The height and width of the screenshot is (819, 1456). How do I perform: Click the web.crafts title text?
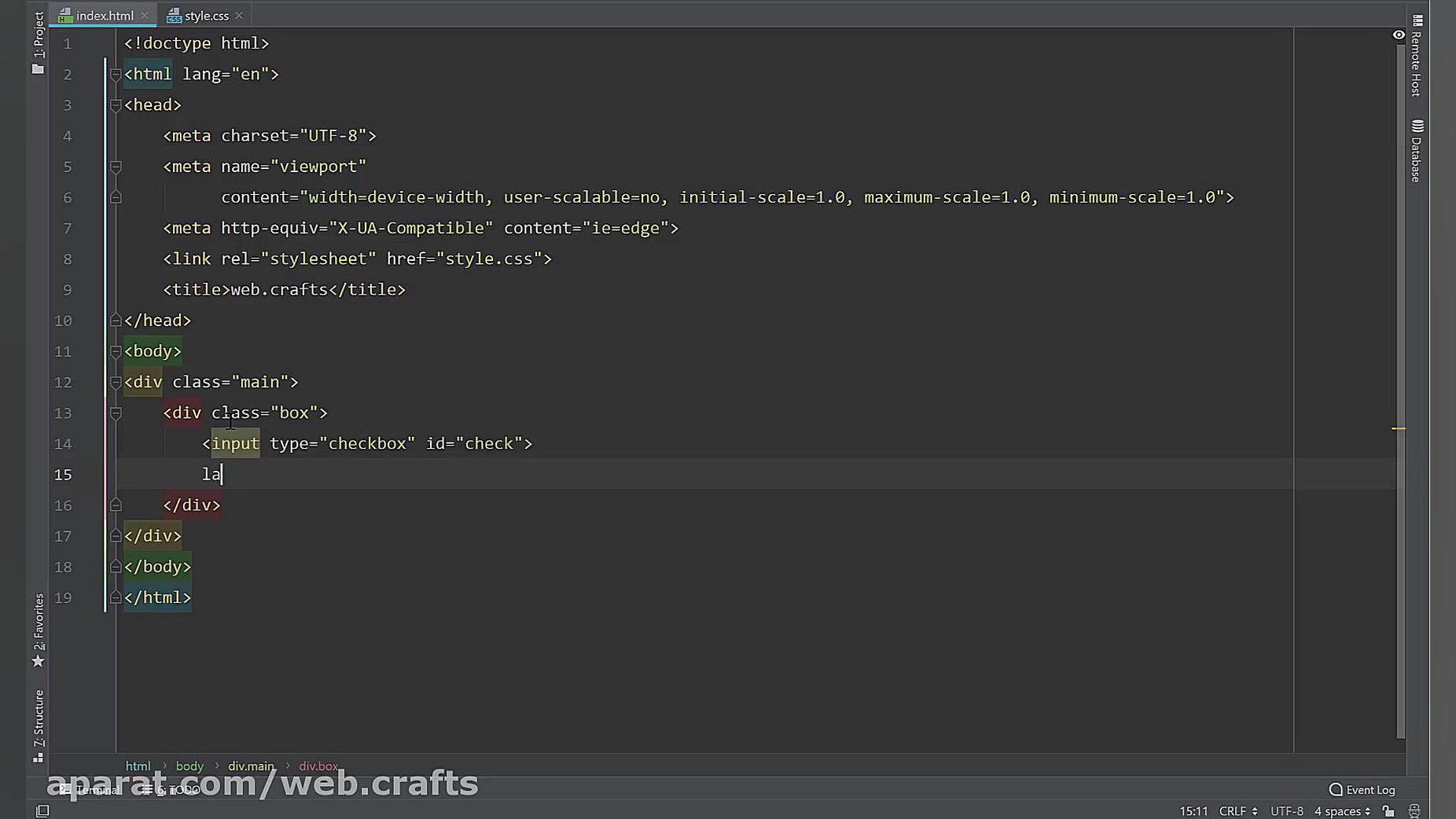click(279, 290)
